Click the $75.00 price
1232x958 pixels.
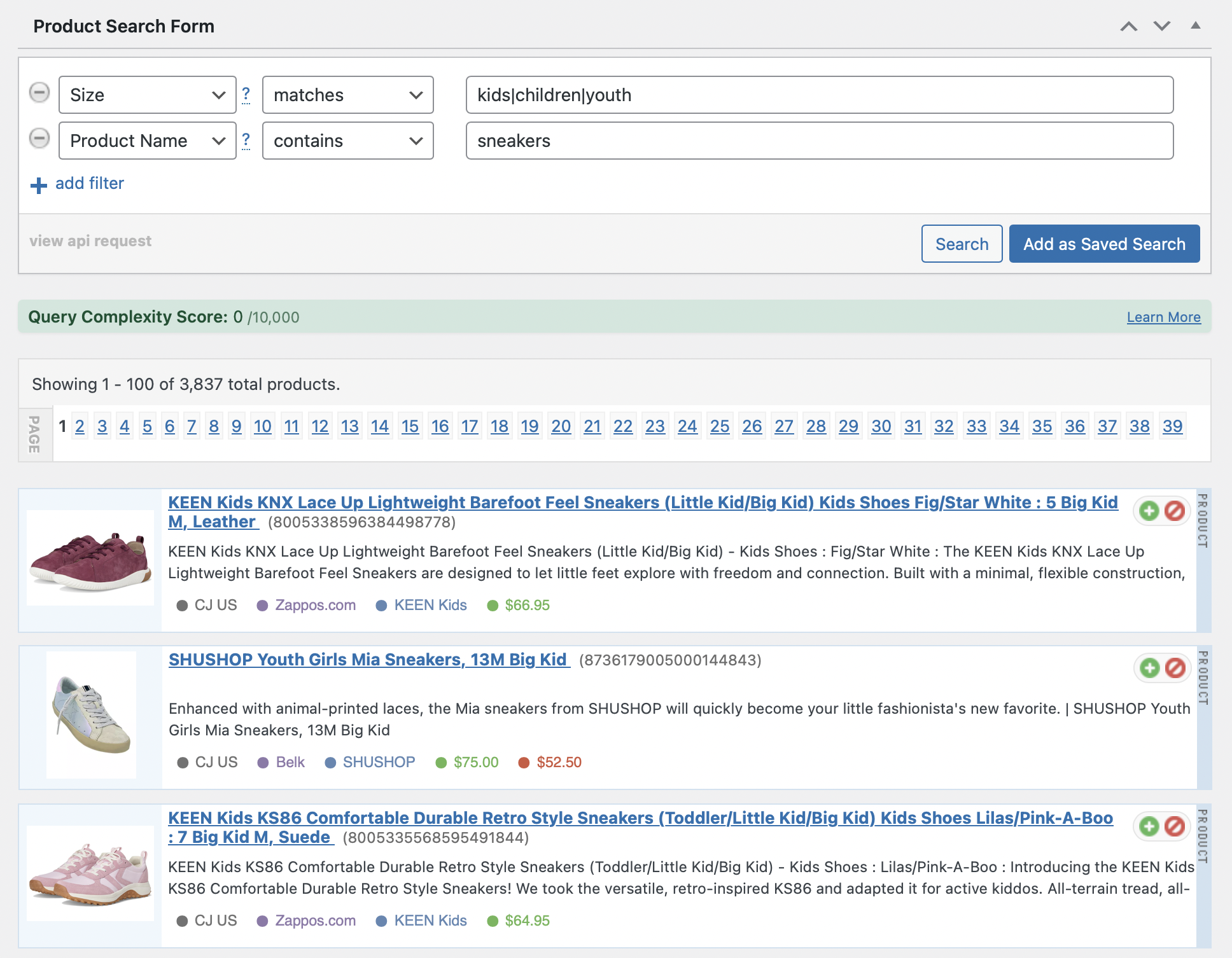point(476,762)
